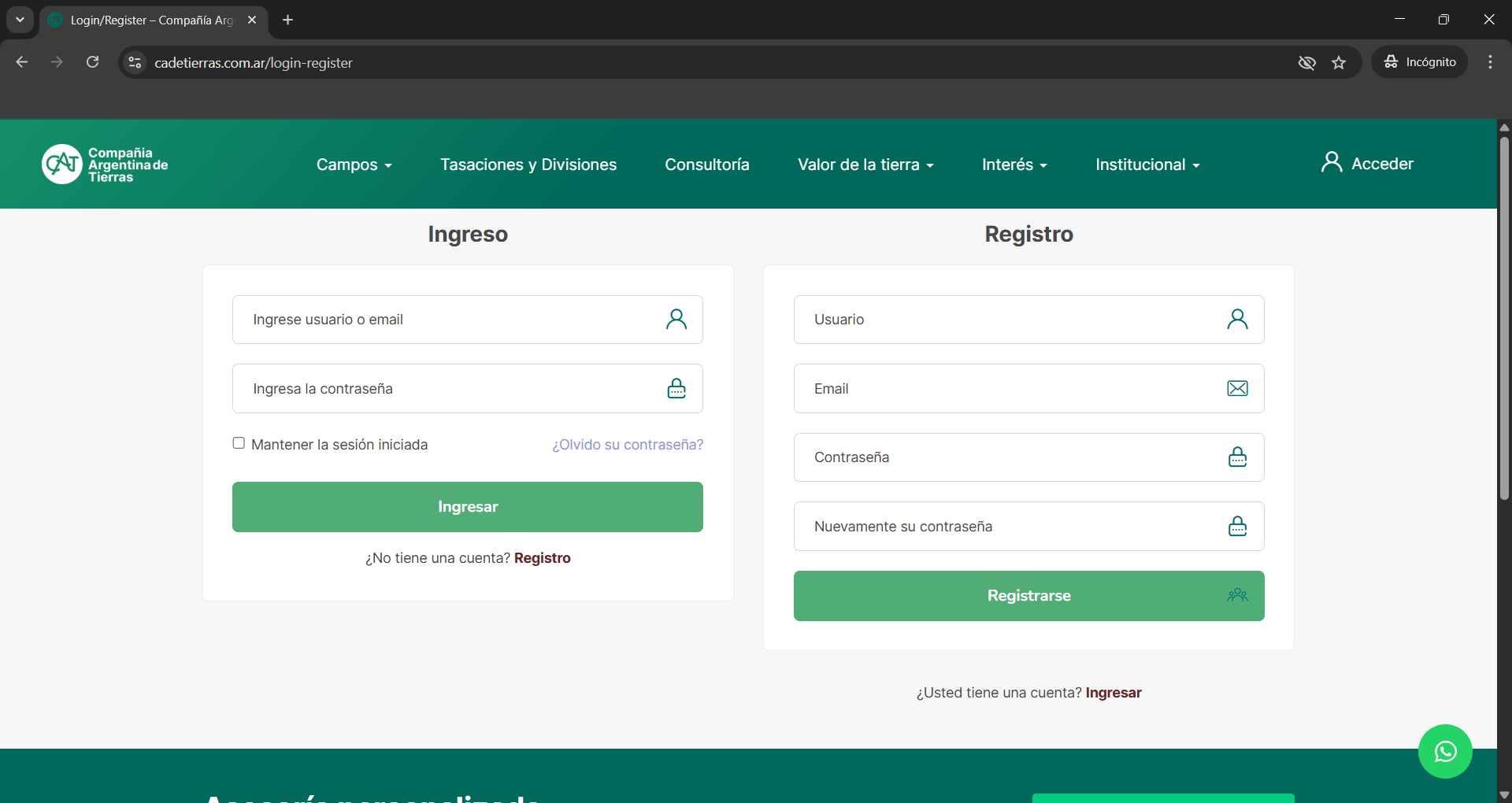Open the Valor de la tierra dropdown
The height and width of the screenshot is (803, 1512).
865,165
